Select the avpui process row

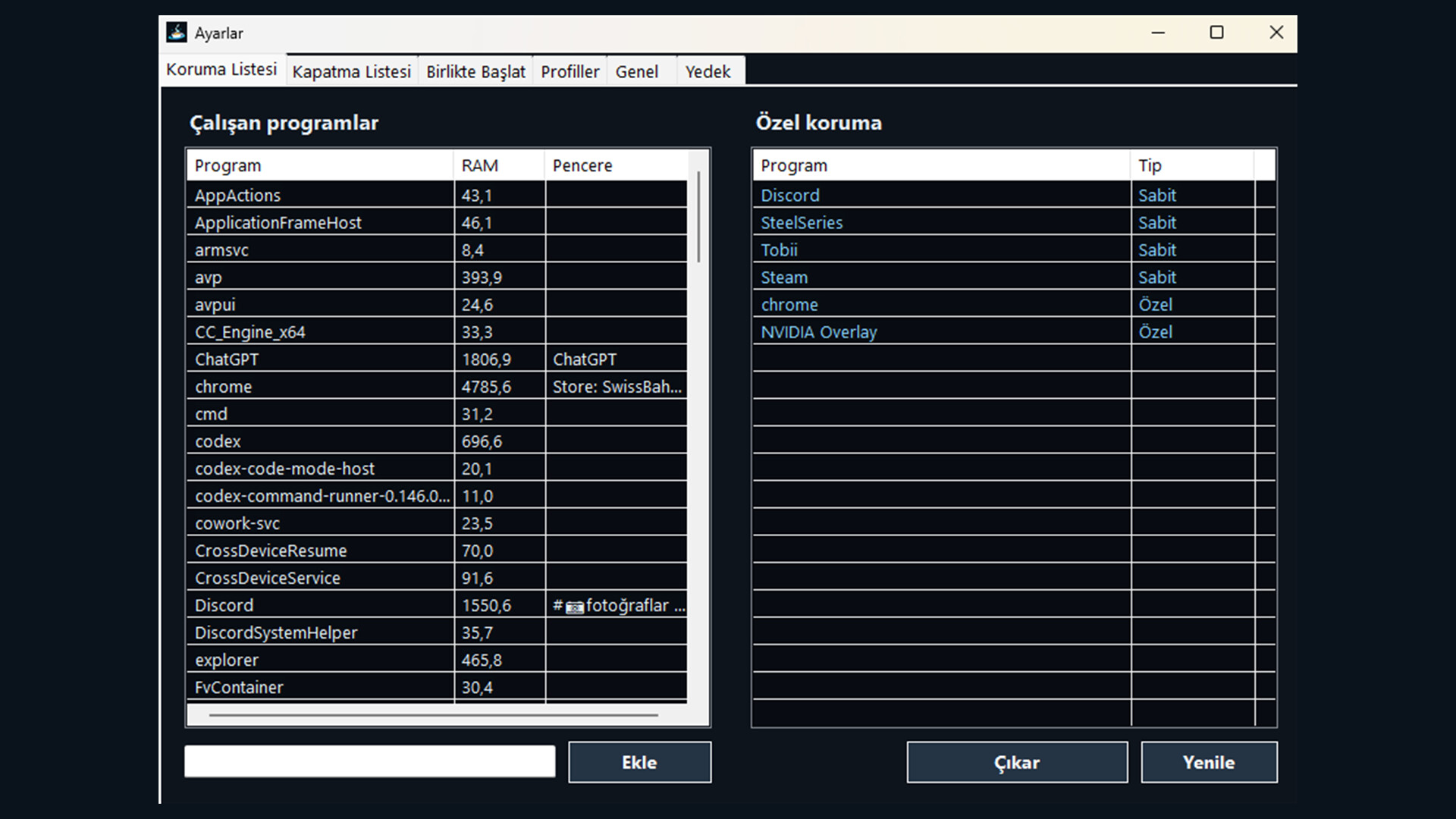(x=437, y=304)
